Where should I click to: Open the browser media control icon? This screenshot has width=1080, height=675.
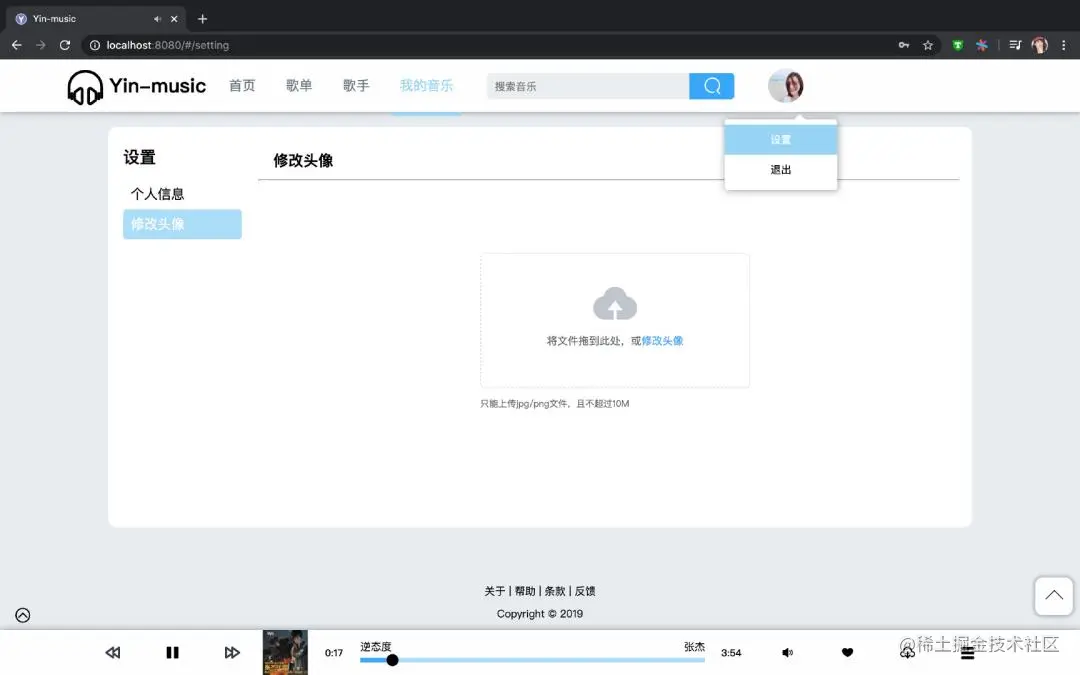pyautogui.click(x=1015, y=45)
